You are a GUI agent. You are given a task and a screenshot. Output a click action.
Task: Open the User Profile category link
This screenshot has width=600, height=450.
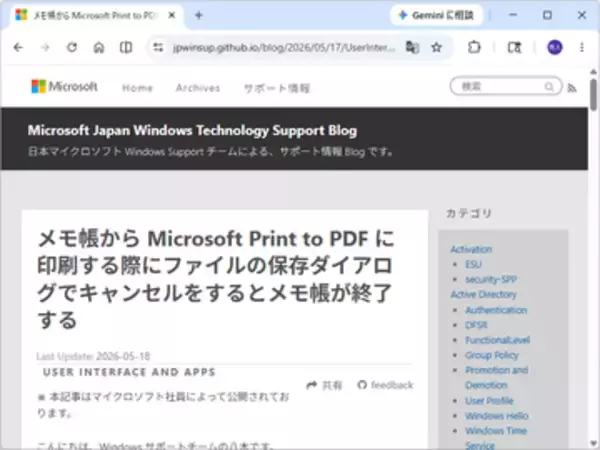tap(489, 401)
